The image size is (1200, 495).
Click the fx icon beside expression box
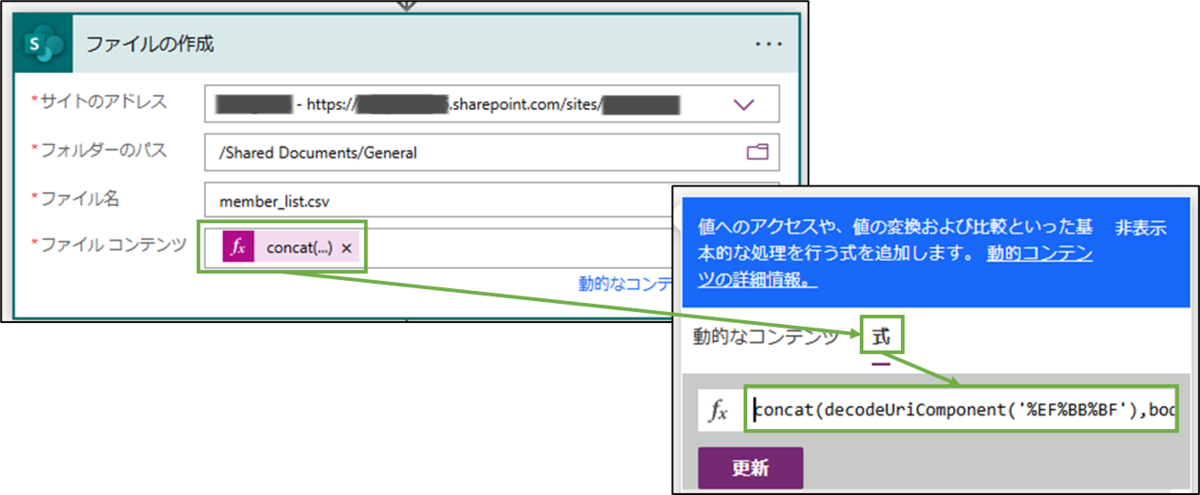718,412
